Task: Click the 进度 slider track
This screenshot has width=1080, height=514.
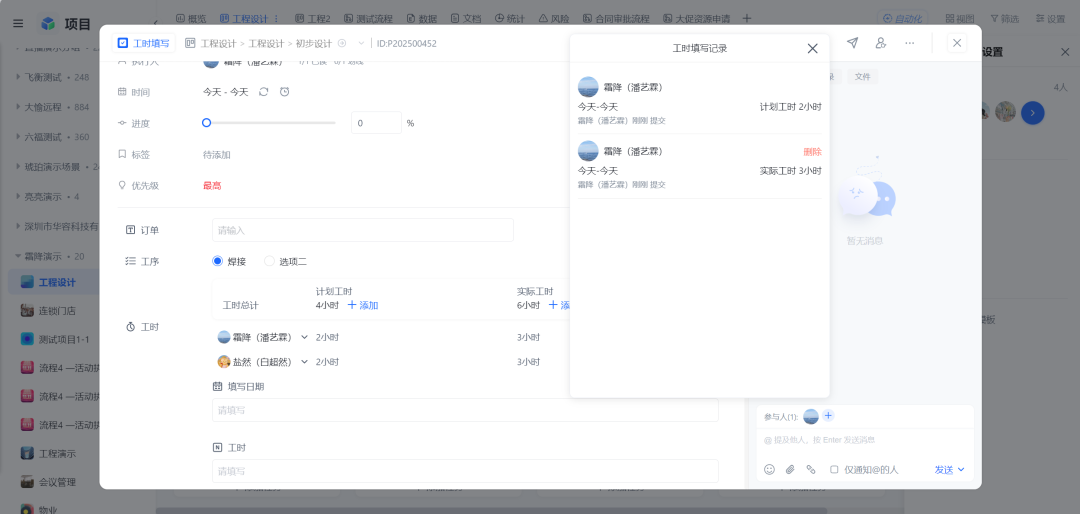Action: pyautogui.click(x=269, y=123)
